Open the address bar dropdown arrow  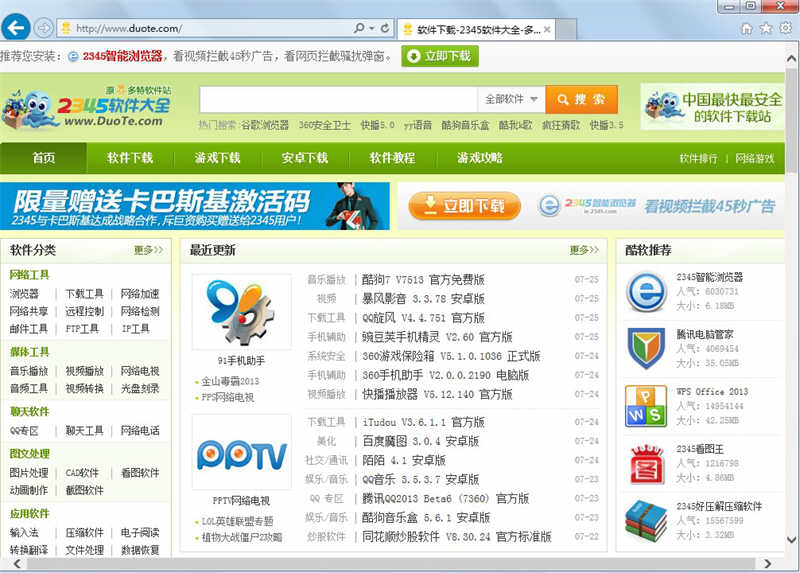(372, 28)
